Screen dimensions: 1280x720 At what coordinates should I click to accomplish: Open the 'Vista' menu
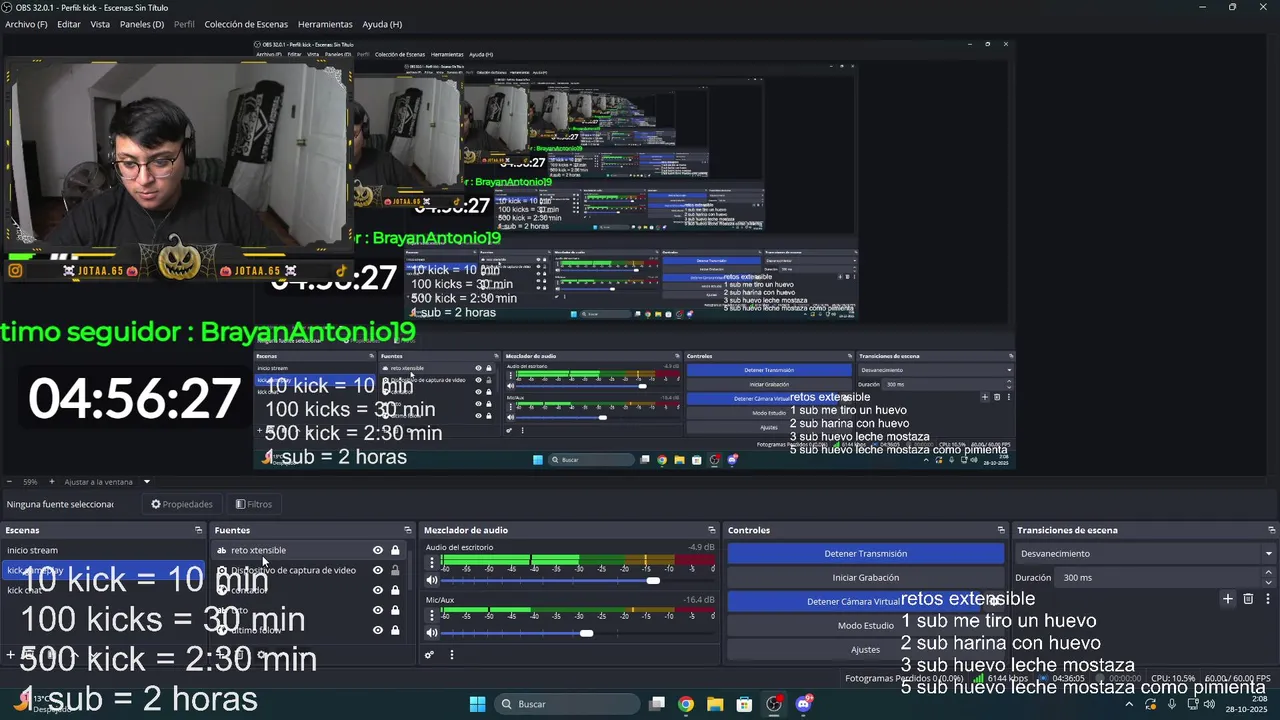click(x=100, y=24)
